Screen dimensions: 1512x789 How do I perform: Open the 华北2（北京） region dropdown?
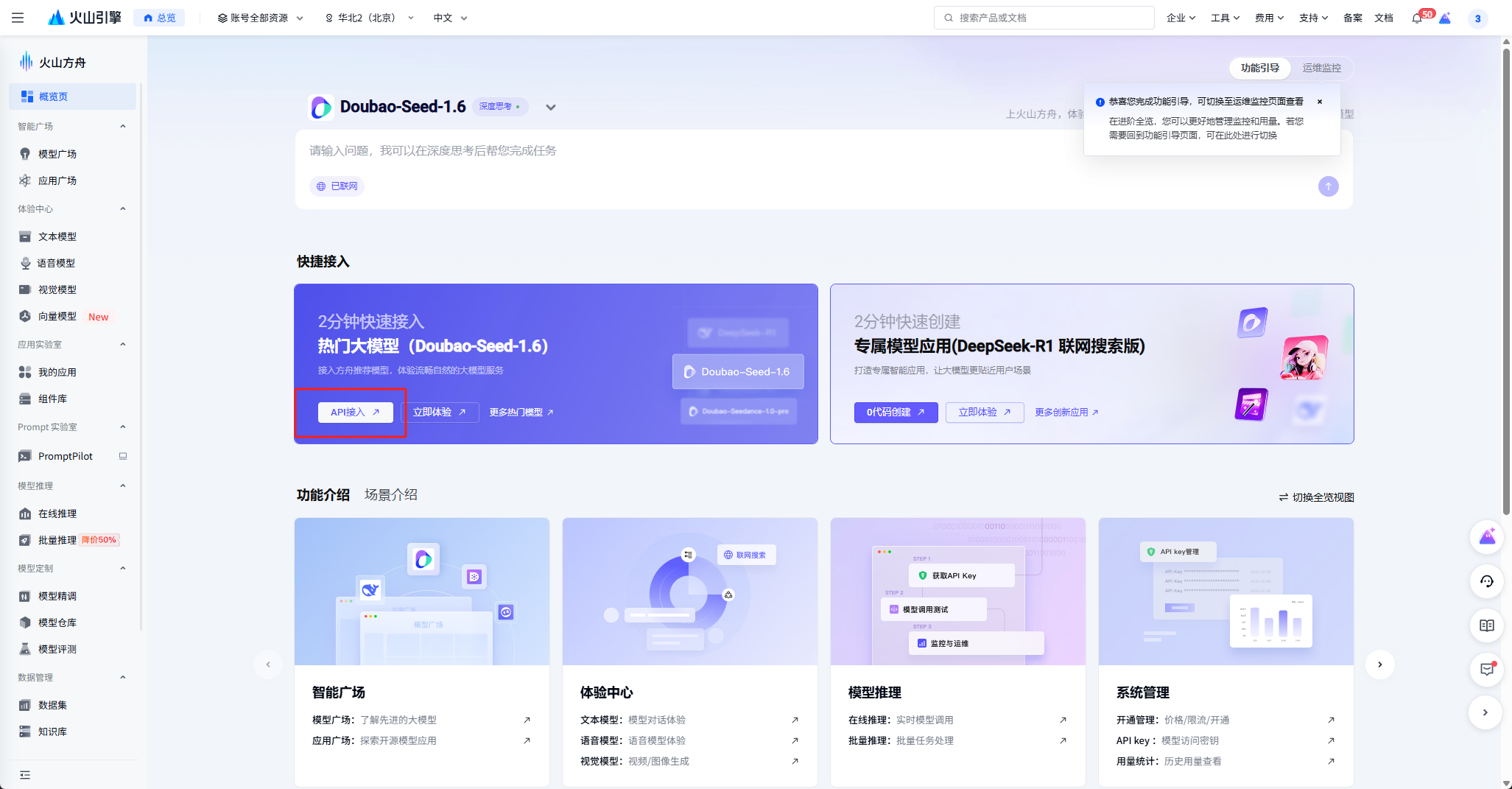click(369, 18)
